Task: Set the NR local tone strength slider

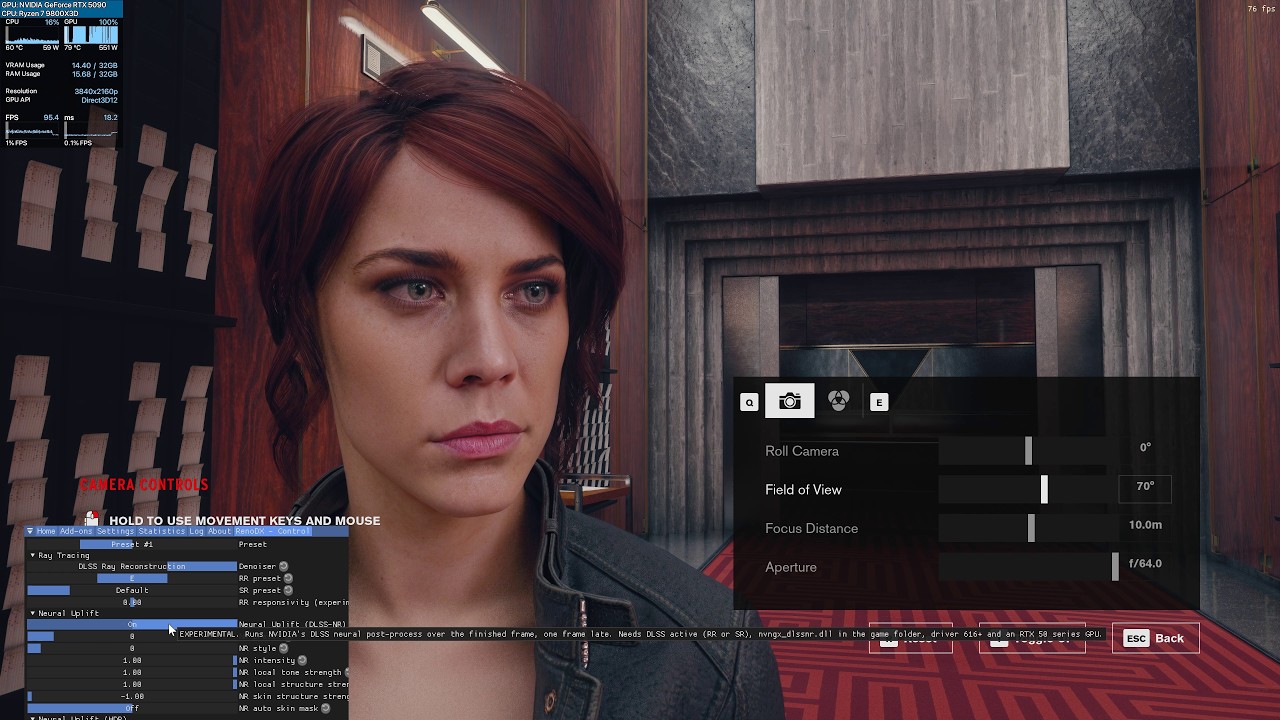Action: tap(132, 673)
